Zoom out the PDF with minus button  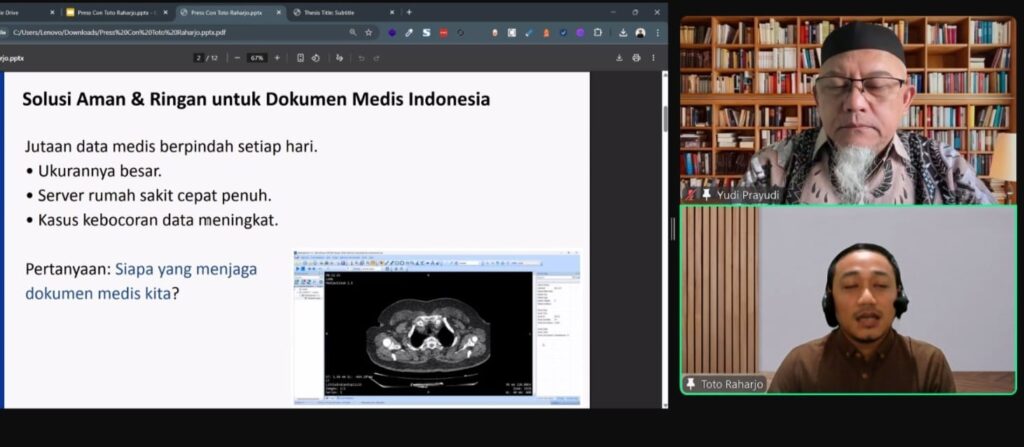point(237,58)
